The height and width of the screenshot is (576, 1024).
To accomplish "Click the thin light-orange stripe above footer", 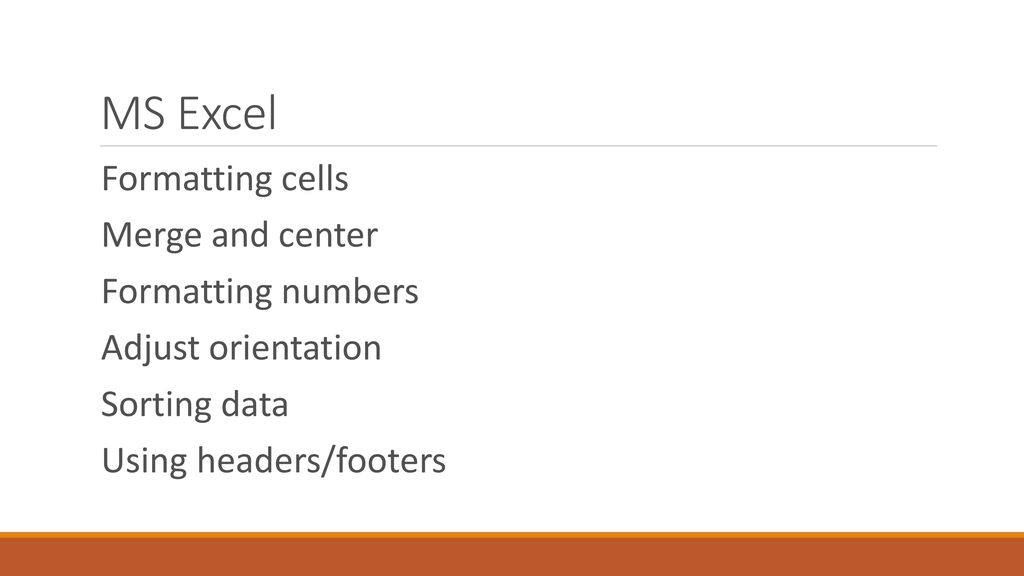I will point(512,535).
